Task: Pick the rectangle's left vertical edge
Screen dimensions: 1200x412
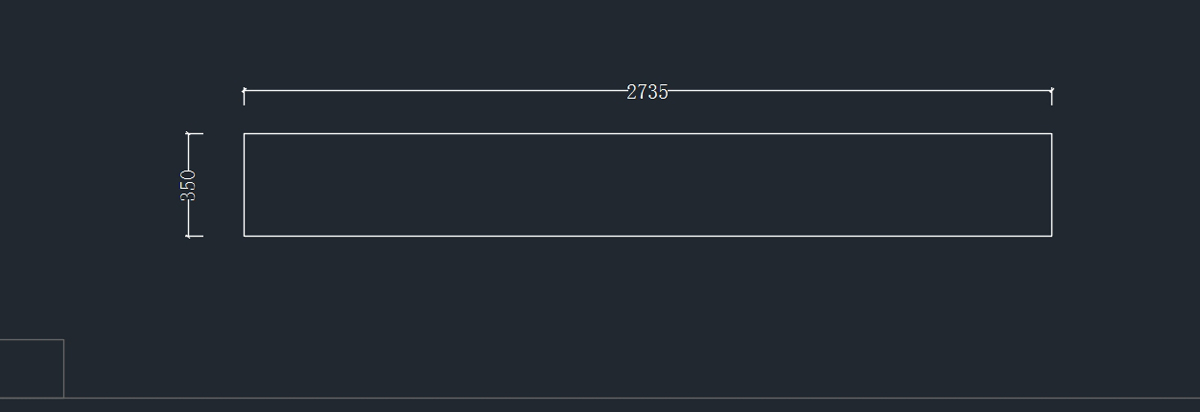Action: tap(244, 185)
